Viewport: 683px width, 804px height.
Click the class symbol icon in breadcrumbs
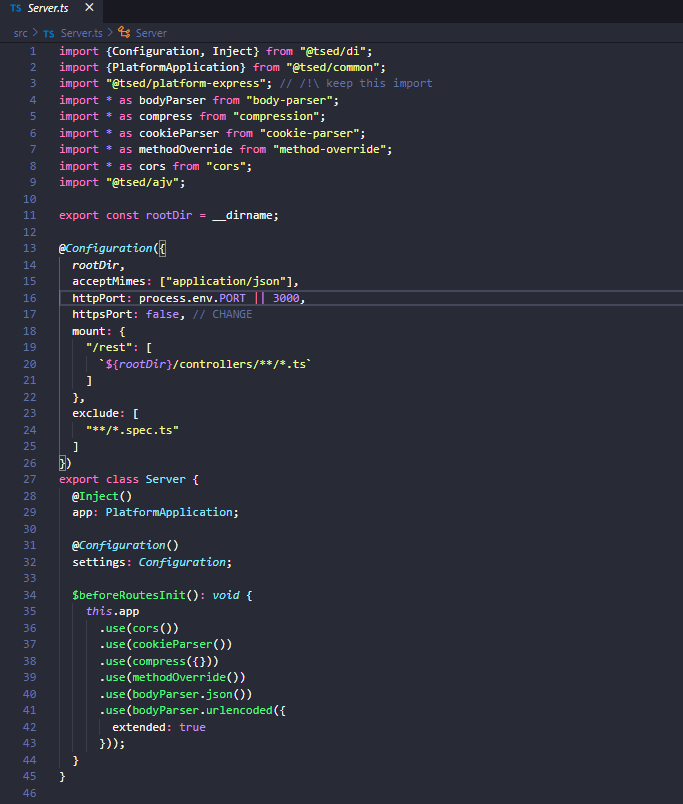(x=124, y=33)
